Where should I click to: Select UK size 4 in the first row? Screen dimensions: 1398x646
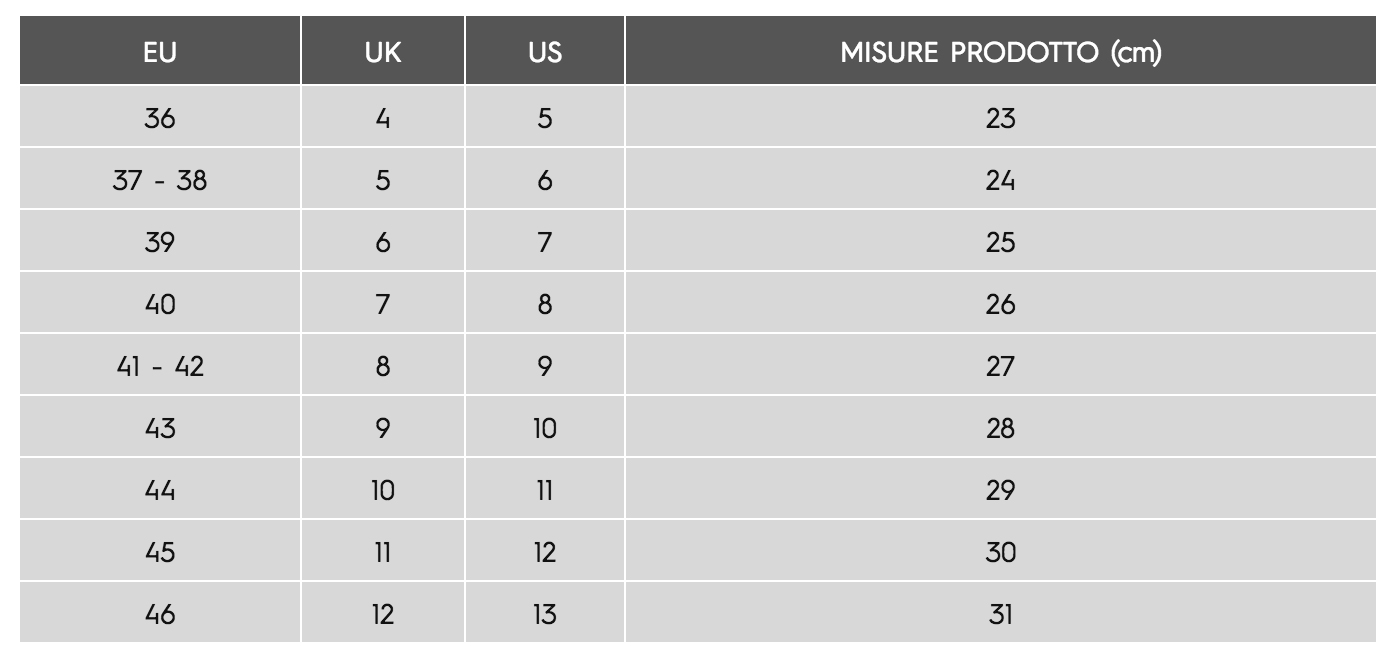pyautogui.click(x=383, y=118)
